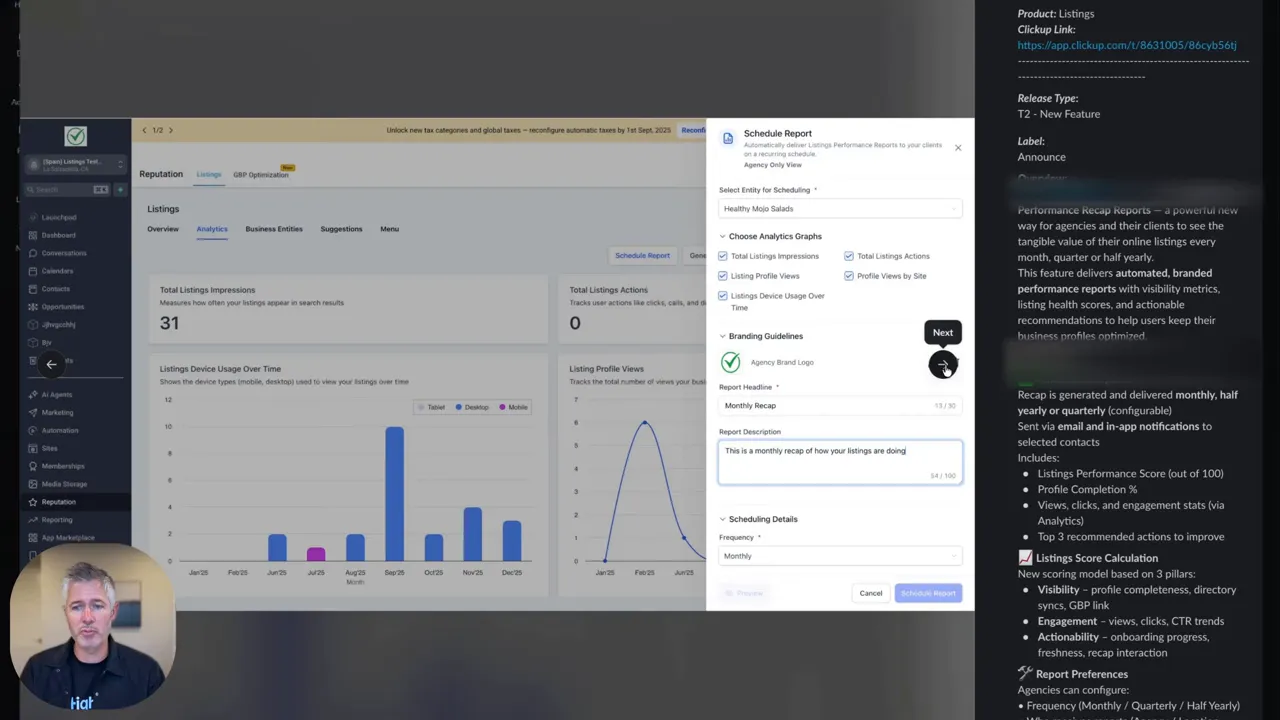Select the Calendars sidebar icon
Screen dimensions: 1280x720
[x=57, y=270]
